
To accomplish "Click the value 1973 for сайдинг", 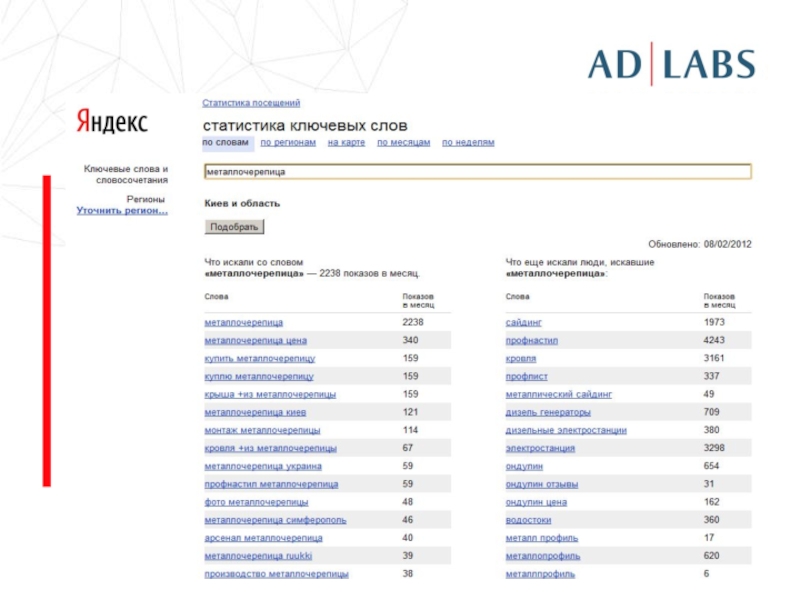I will pyautogui.click(x=714, y=322).
